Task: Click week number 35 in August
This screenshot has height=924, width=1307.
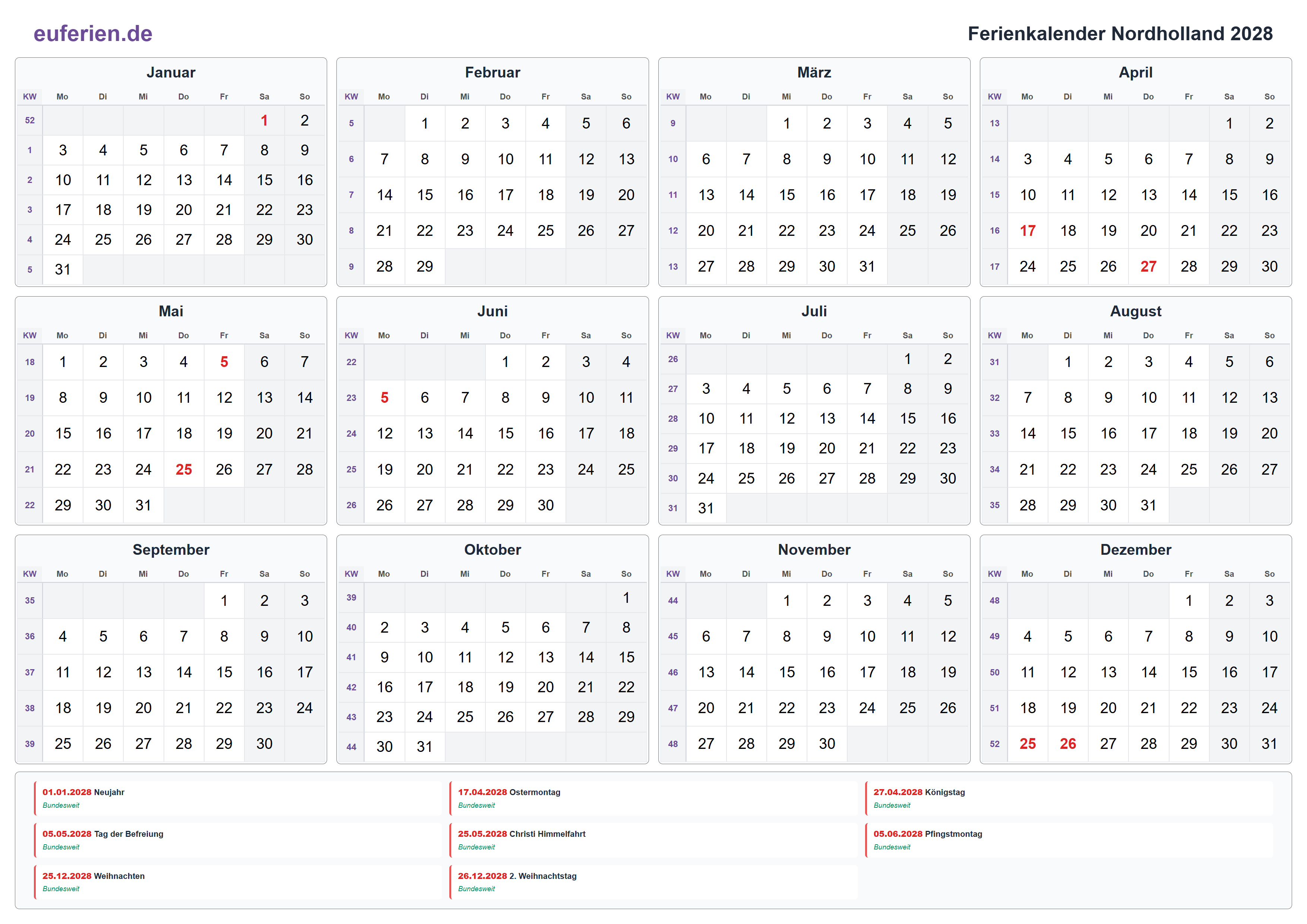Action: [994, 505]
